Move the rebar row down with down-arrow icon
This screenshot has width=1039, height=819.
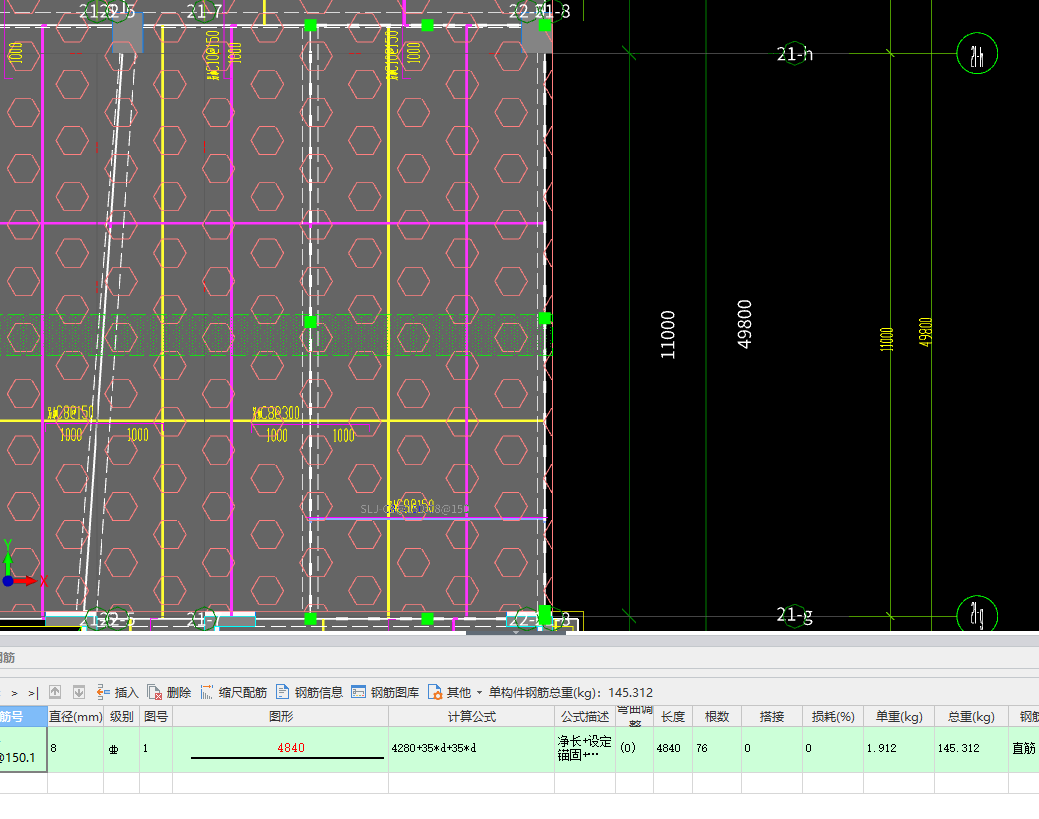pyautogui.click(x=79, y=692)
